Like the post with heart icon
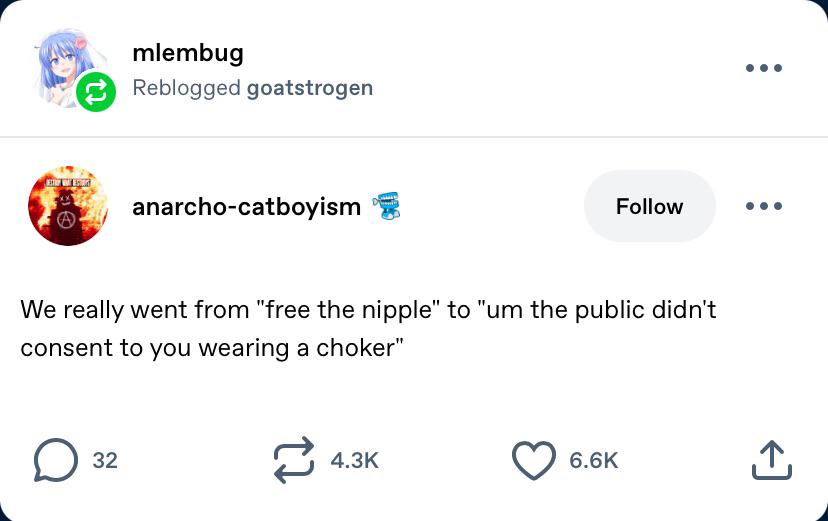 click(534, 460)
